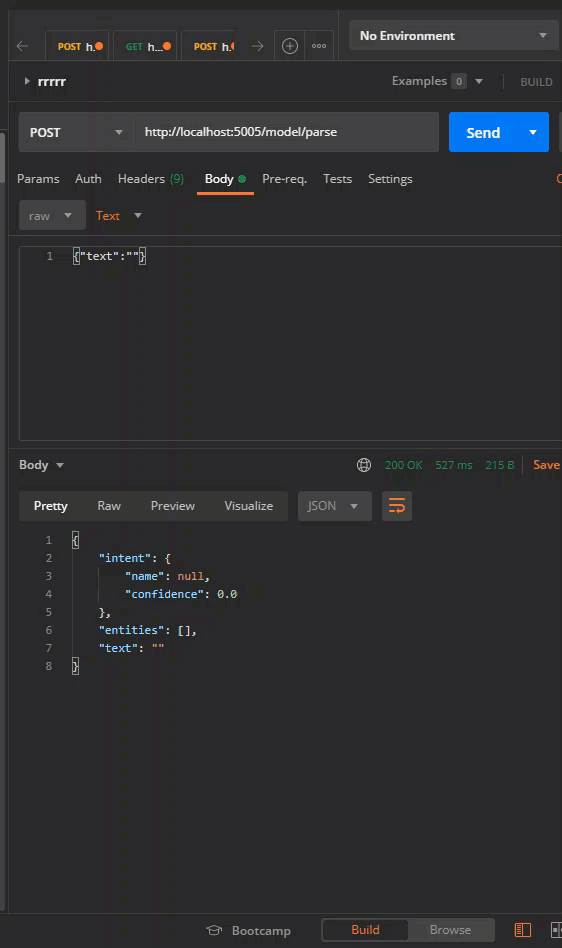Open the JSON response format dropdown
Image resolution: width=562 pixels, height=948 pixels.
334,505
